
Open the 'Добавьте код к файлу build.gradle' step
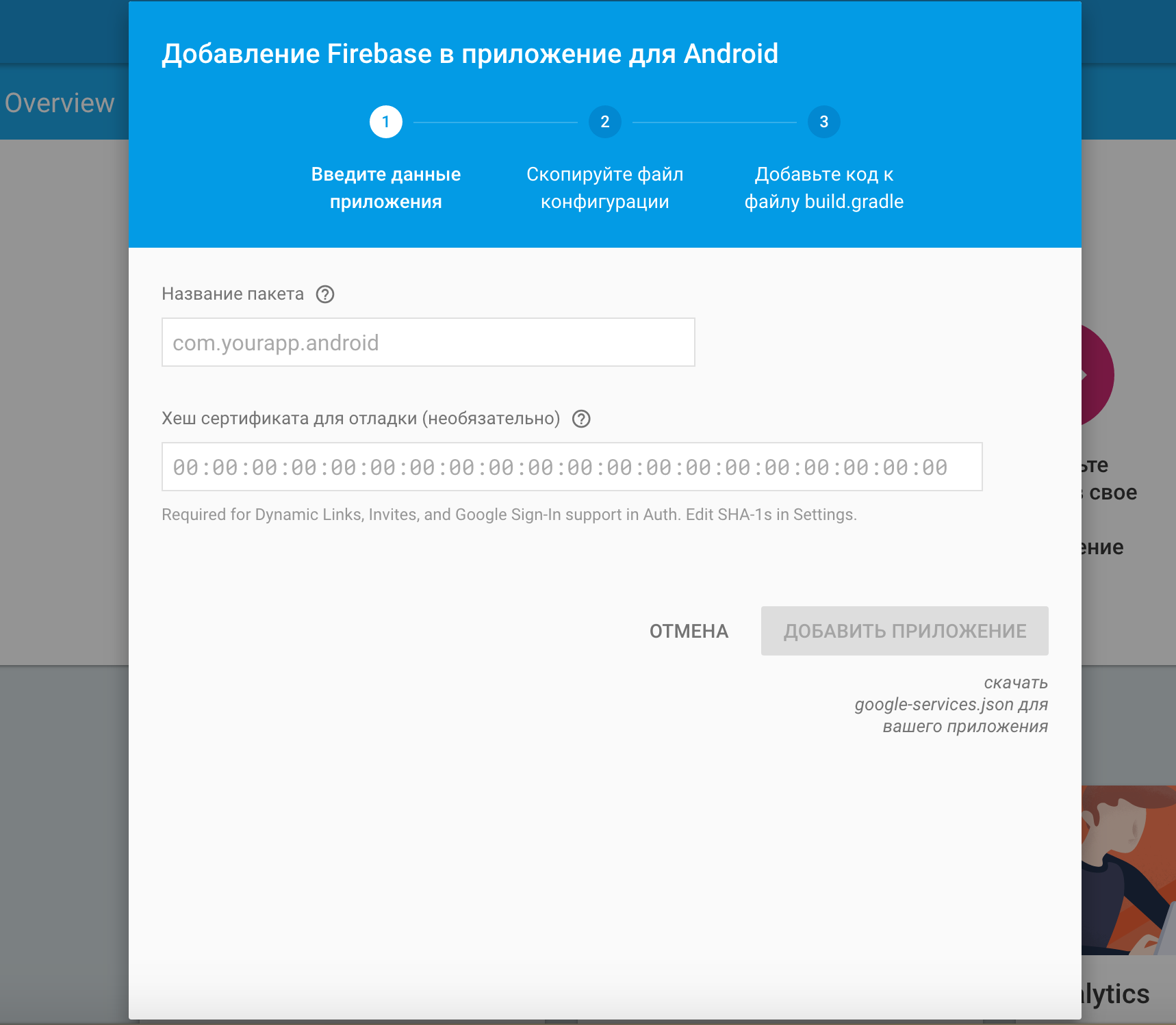(824, 187)
